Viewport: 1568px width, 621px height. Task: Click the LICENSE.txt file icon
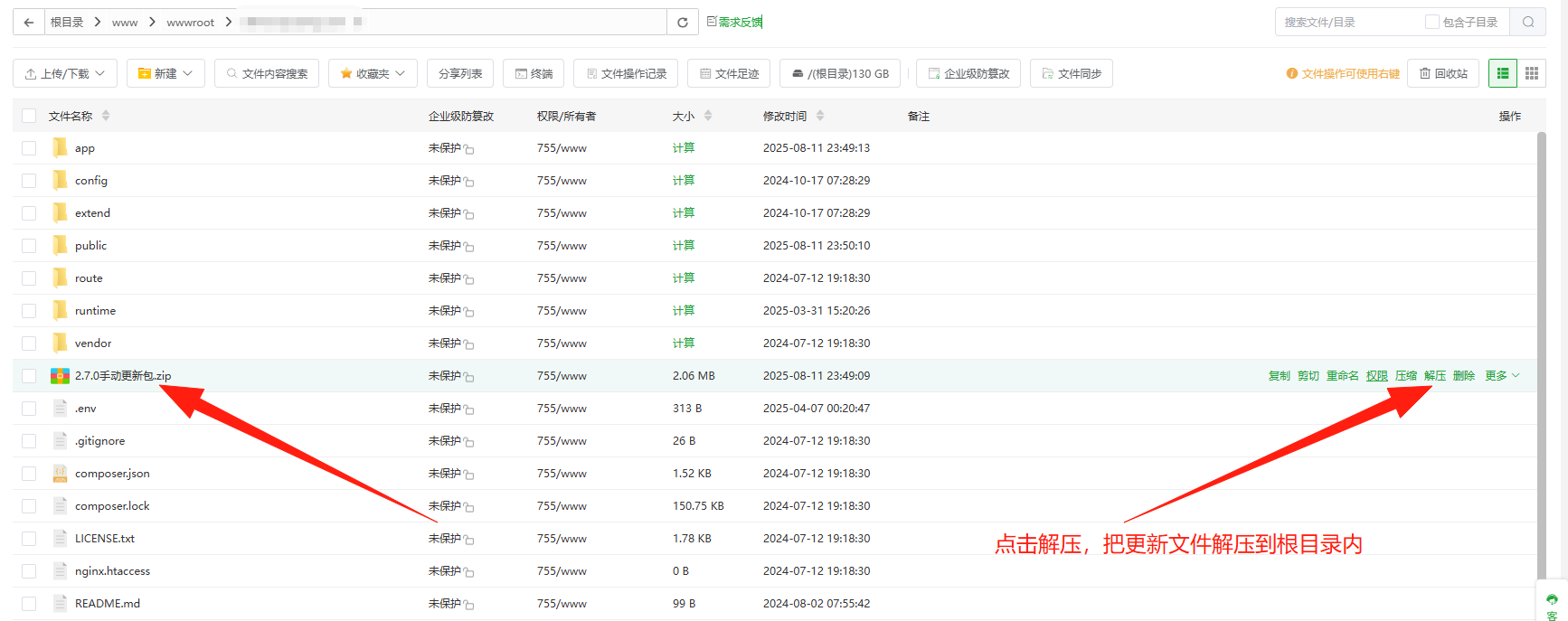pos(60,538)
